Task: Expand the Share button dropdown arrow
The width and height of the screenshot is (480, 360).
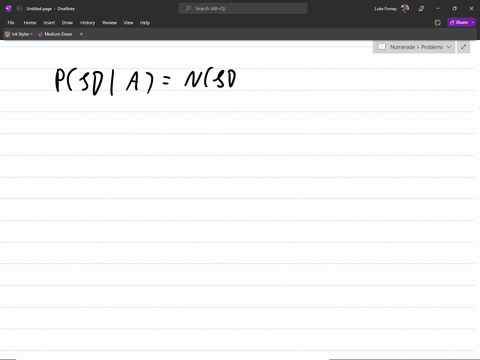Action: (473, 22)
